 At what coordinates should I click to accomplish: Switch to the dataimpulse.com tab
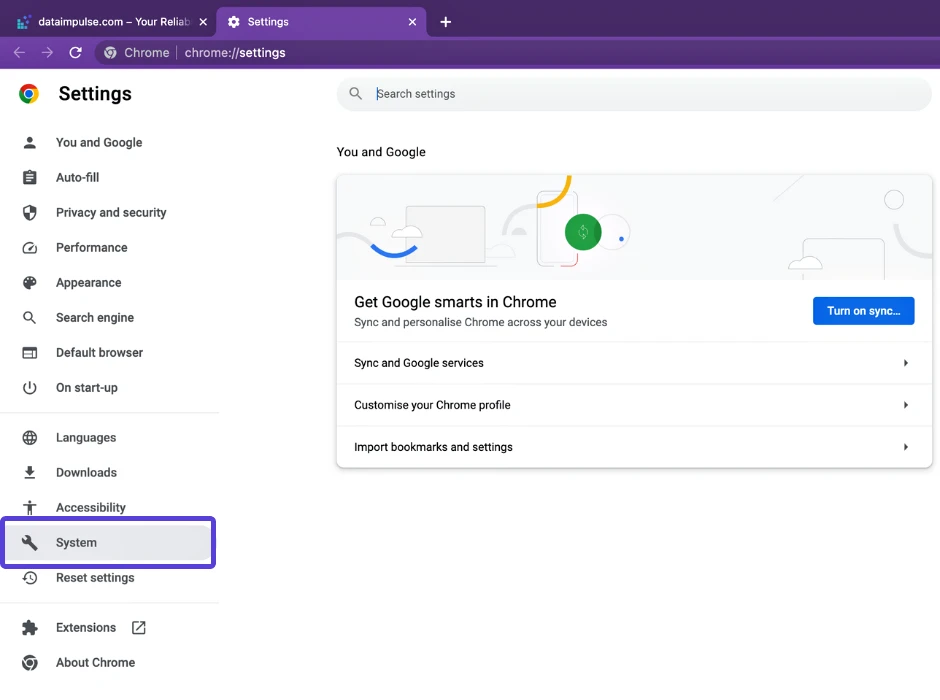tap(109, 22)
